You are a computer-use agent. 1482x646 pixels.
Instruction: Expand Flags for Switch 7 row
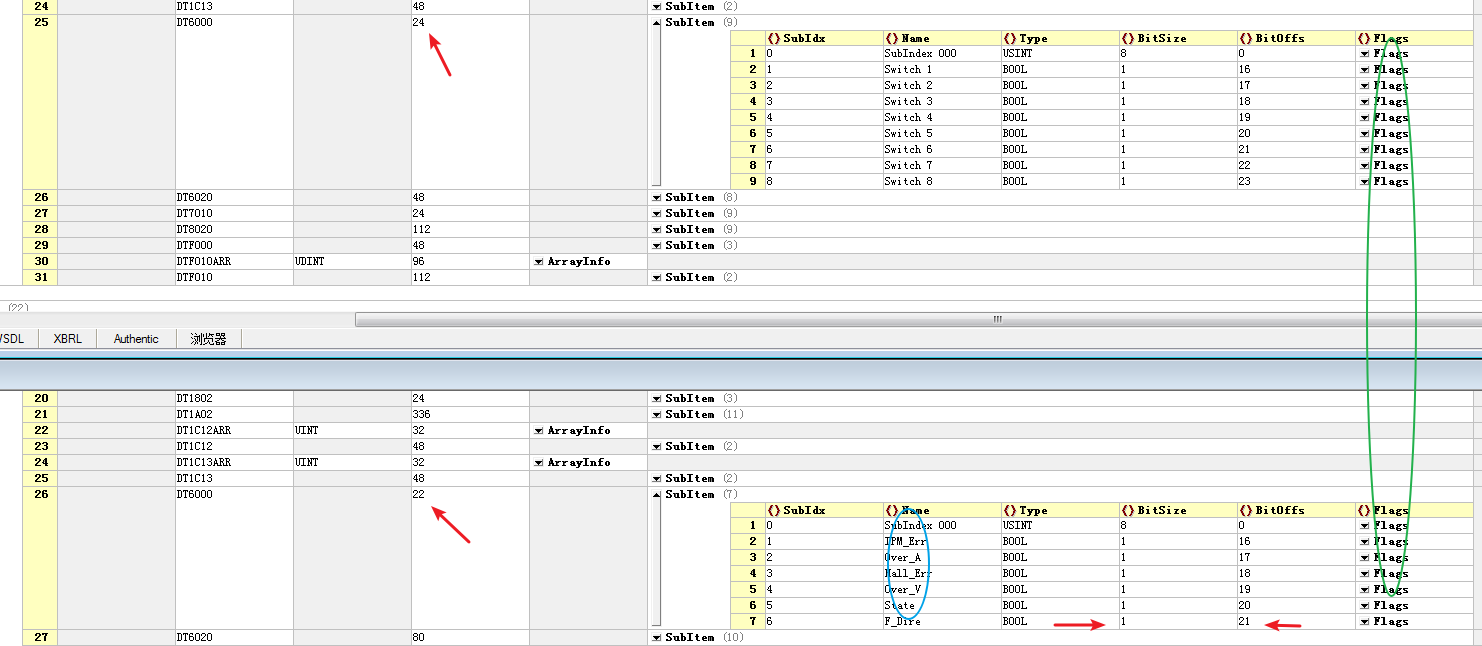[1364, 166]
